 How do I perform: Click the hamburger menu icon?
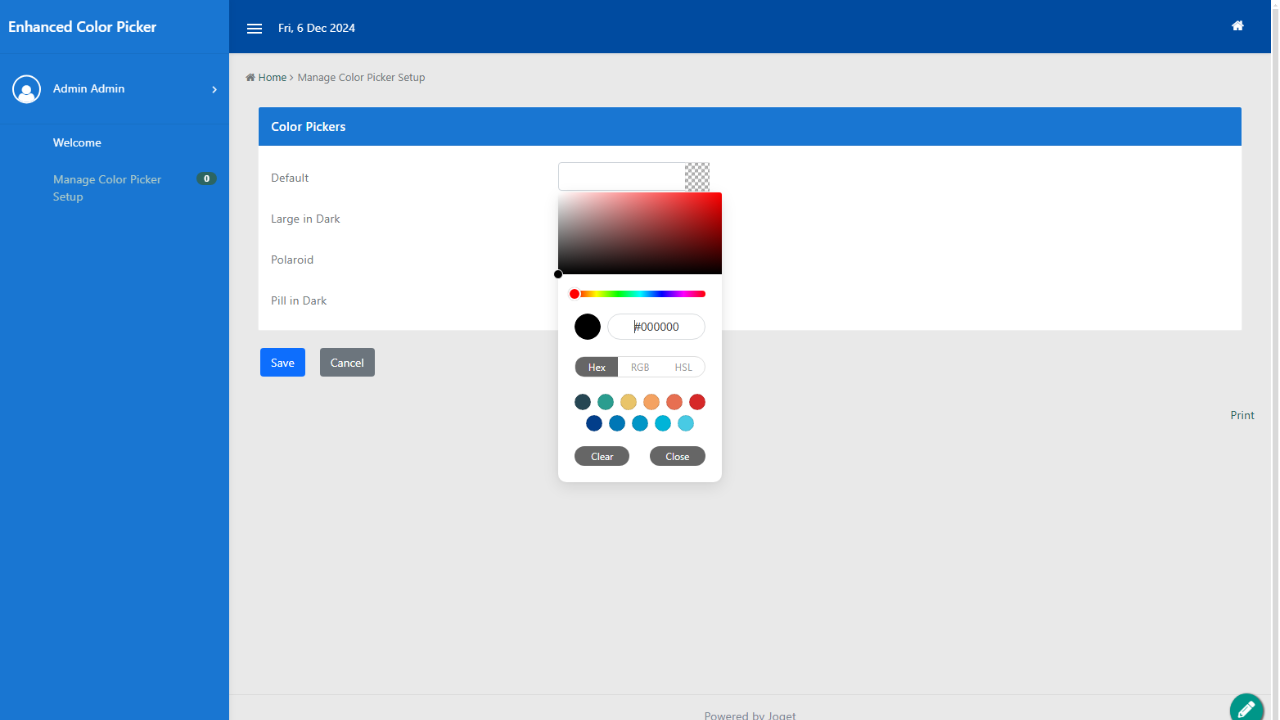coord(254,28)
